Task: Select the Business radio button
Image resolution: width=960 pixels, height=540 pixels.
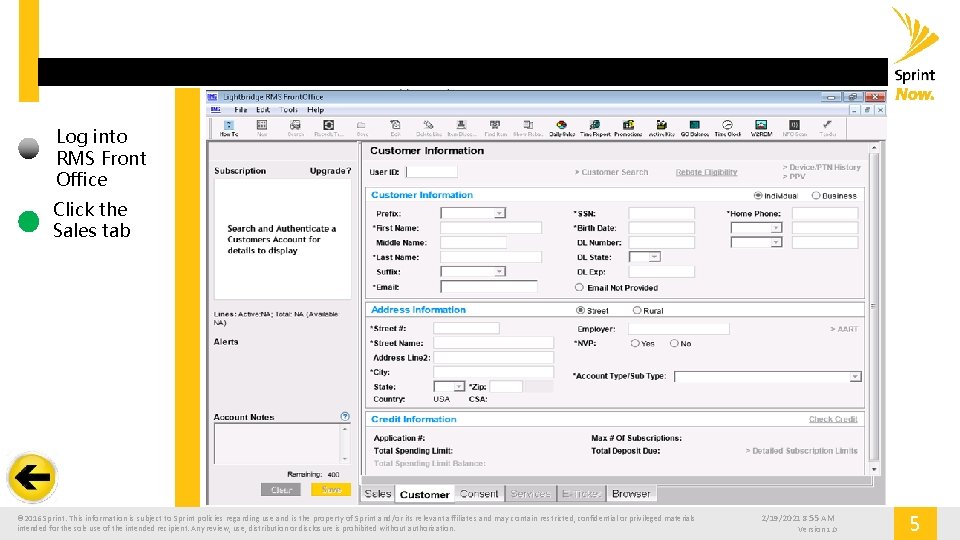Action: pyautogui.click(x=816, y=195)
